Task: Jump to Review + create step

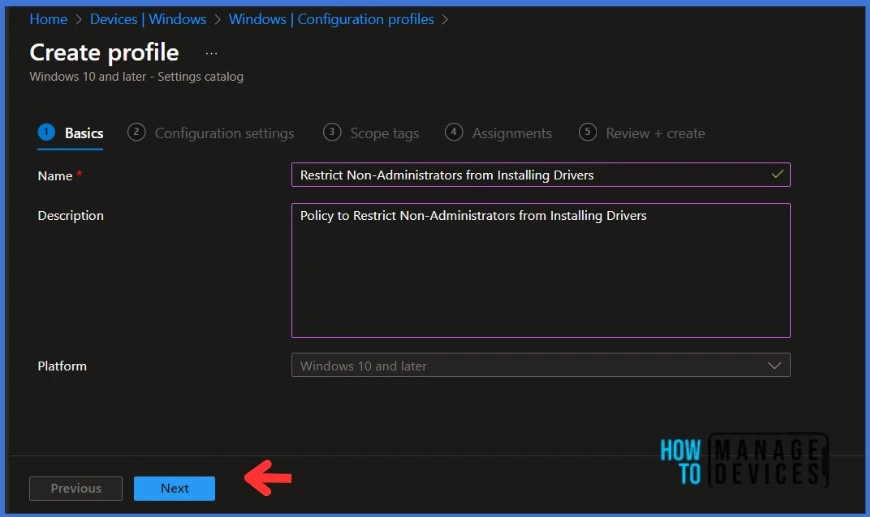Action: (x=642, y=133)
